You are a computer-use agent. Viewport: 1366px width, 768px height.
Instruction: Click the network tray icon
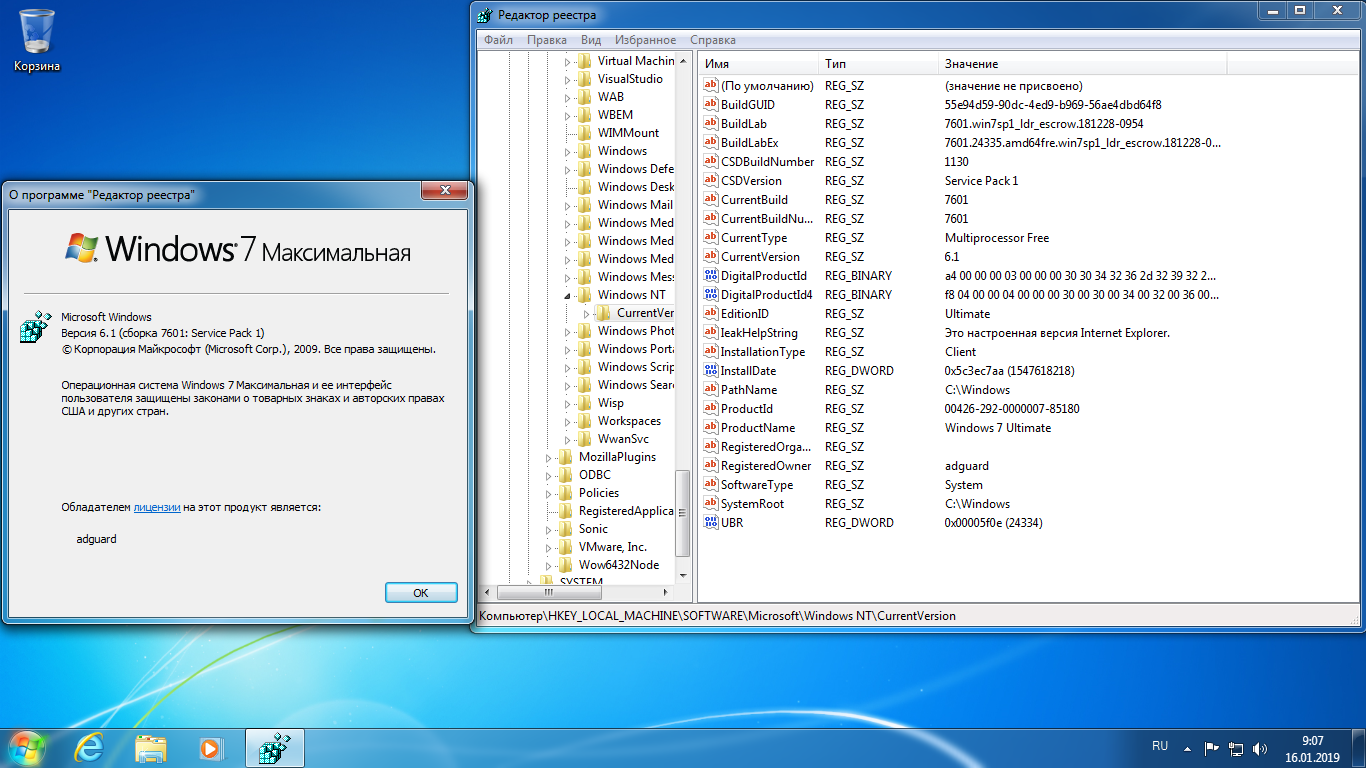(1236, 748)
